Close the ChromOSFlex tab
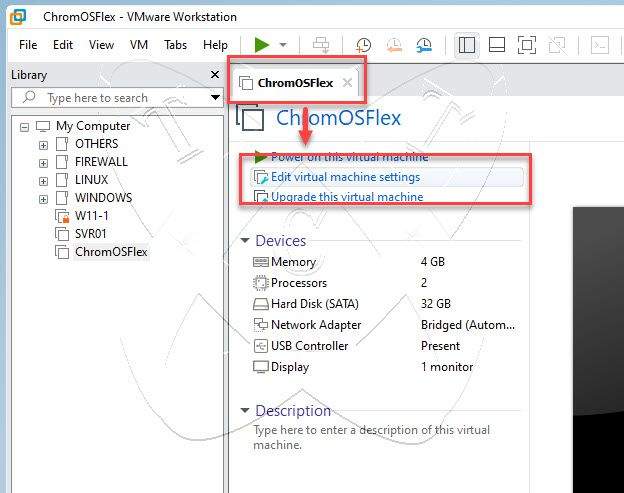 click(x=347, y=83)
